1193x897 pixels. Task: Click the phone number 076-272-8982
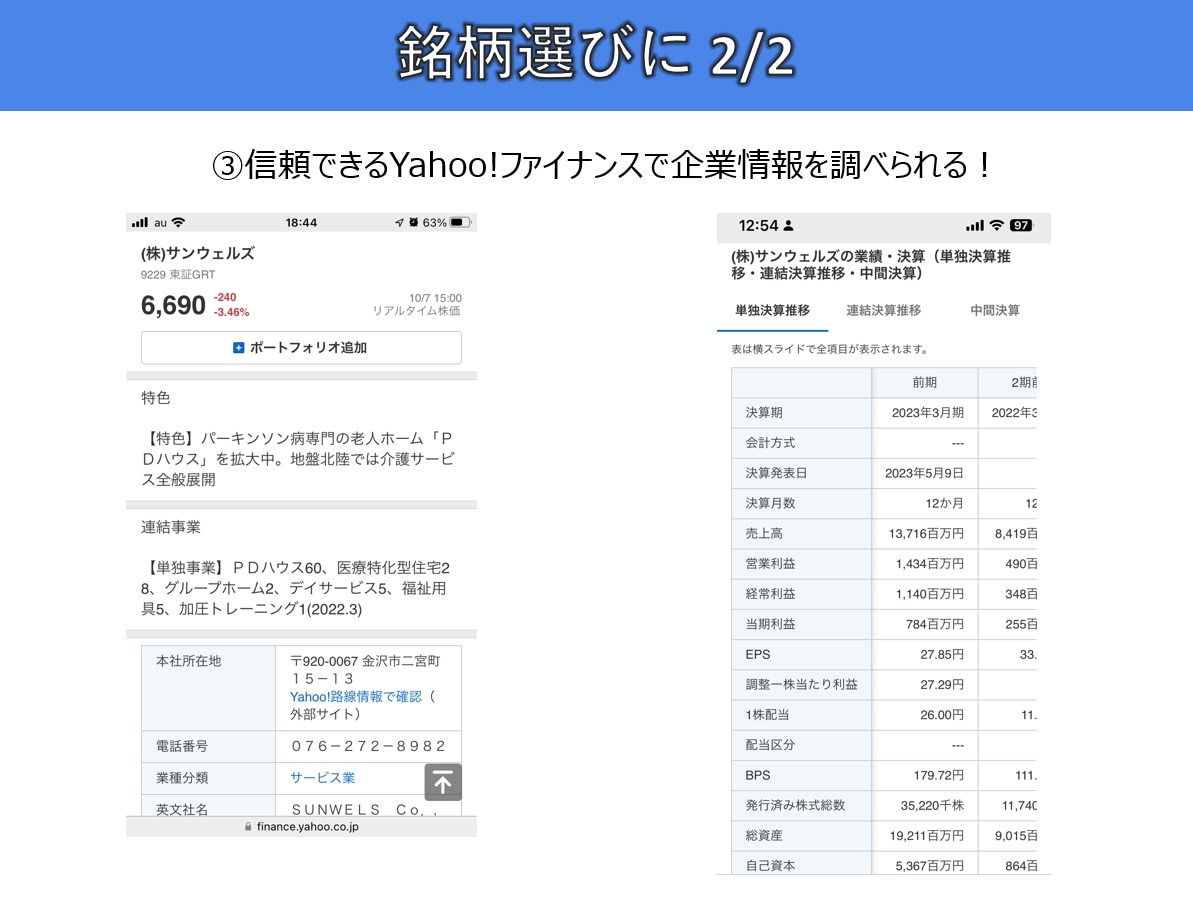tap(368, 746)
